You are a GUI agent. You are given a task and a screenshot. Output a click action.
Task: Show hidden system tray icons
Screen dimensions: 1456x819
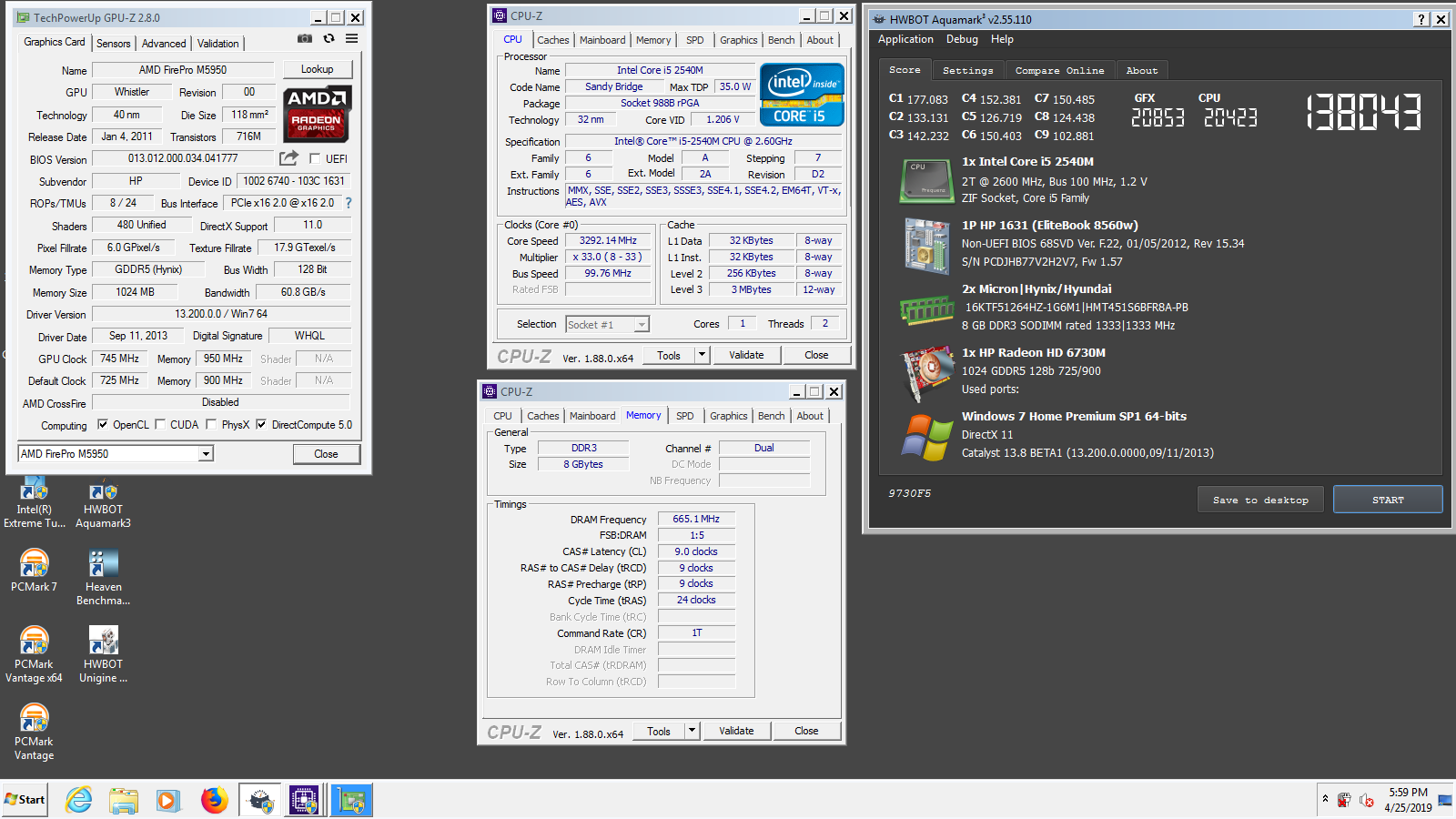[x=1325, y=799]
